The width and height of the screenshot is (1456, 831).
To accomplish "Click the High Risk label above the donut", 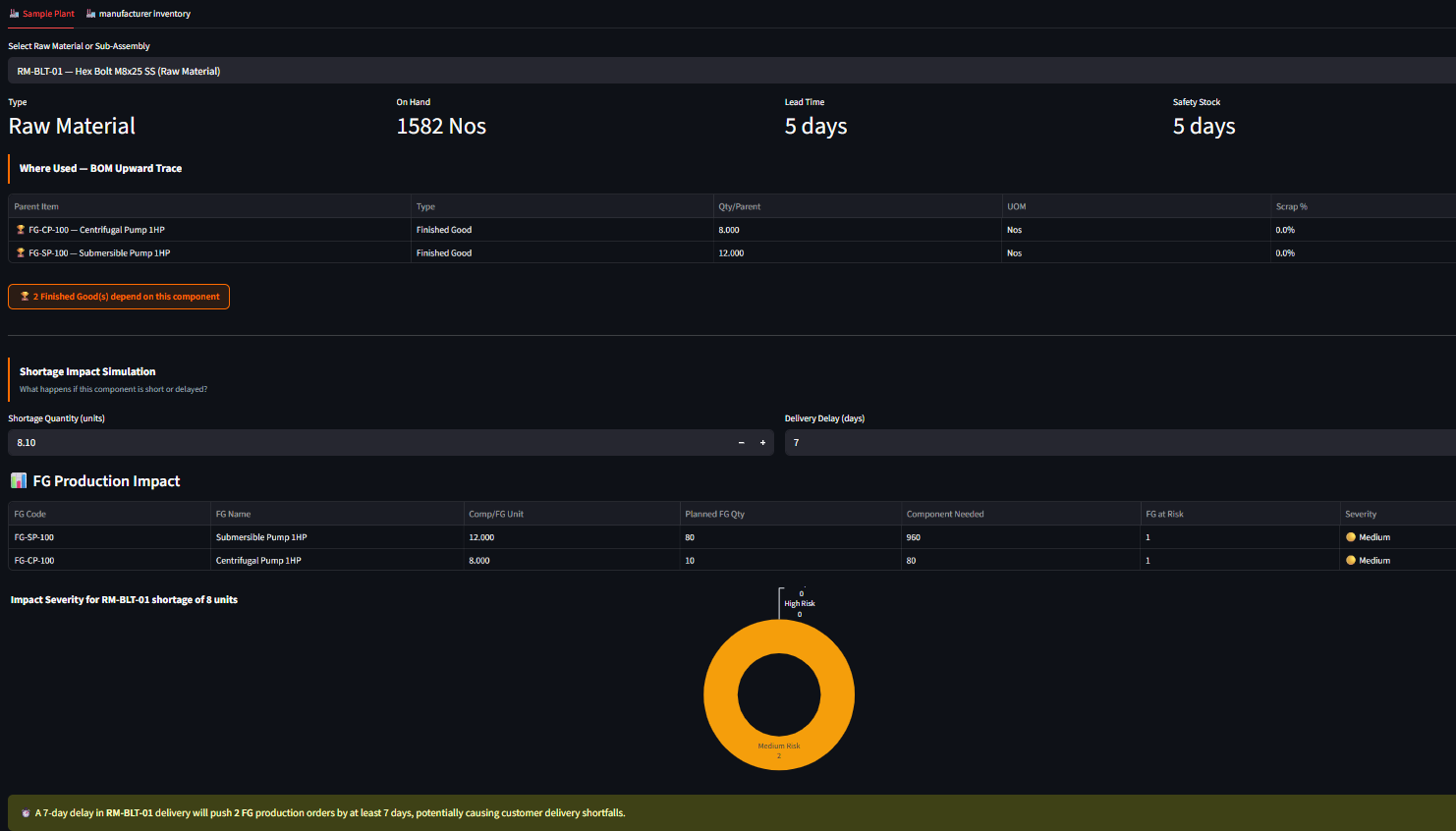I will pos(800,604).
